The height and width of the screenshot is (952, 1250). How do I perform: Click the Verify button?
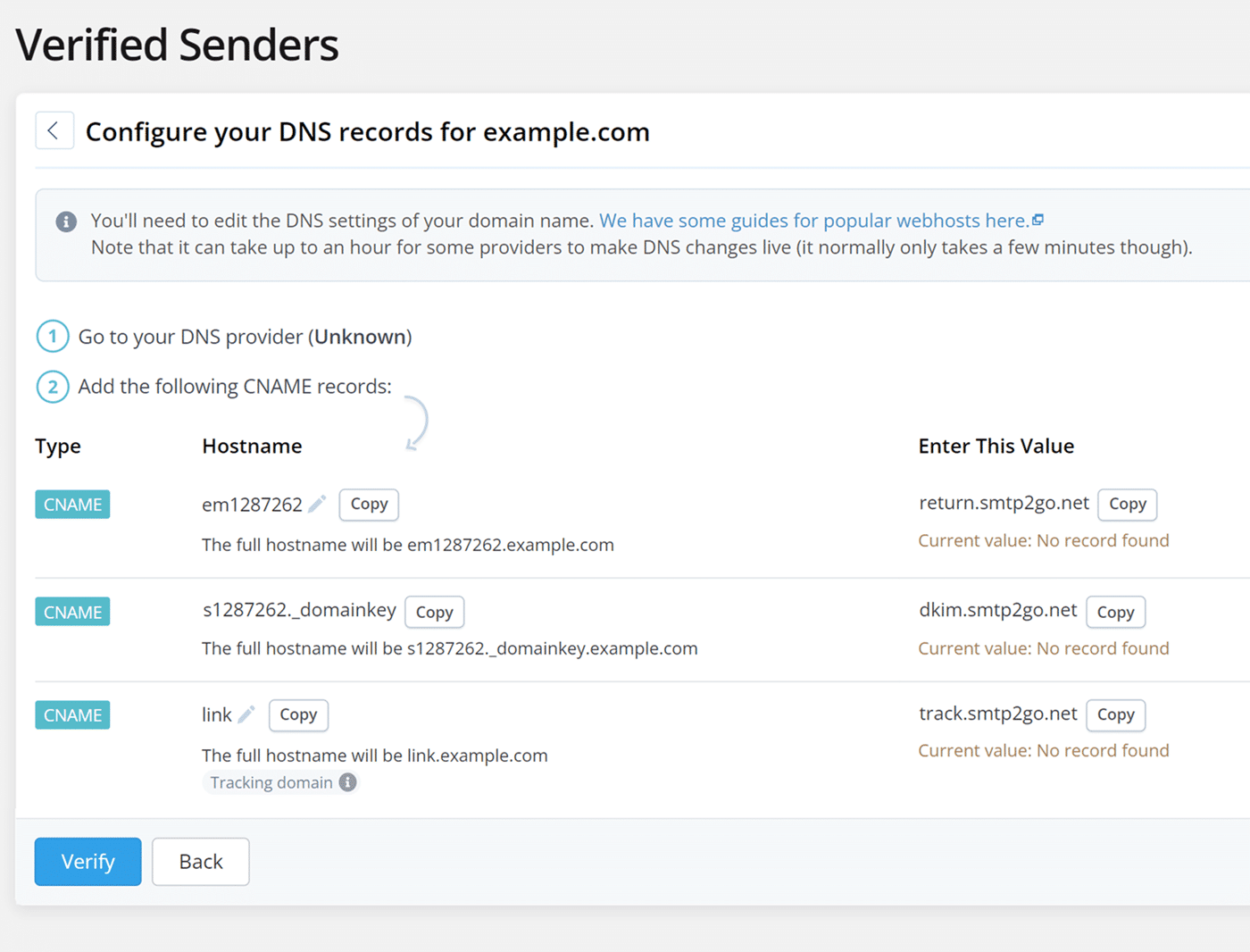coord(87,861)
